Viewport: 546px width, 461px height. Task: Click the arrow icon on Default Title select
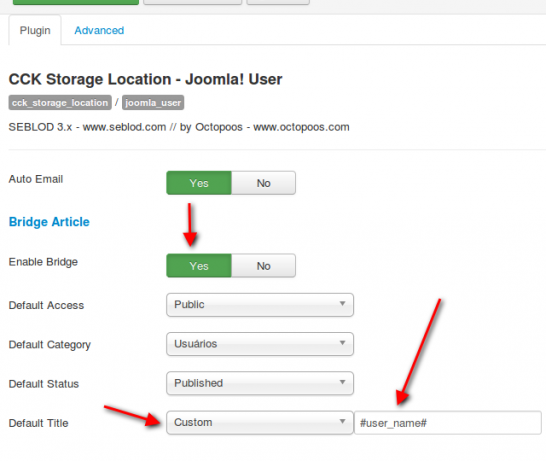(343, 422)
